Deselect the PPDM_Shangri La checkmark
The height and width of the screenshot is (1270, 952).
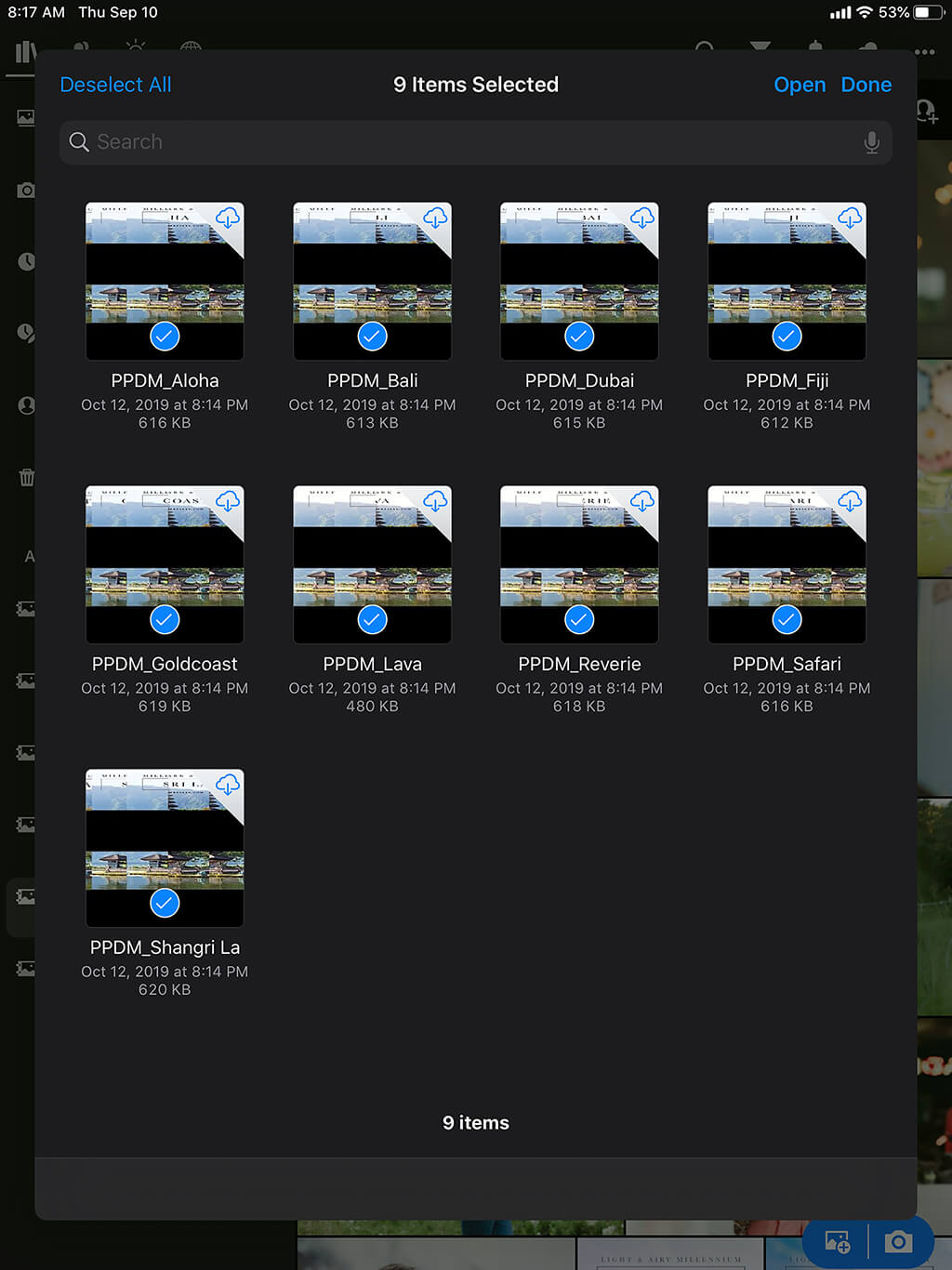tap(164, 903)
